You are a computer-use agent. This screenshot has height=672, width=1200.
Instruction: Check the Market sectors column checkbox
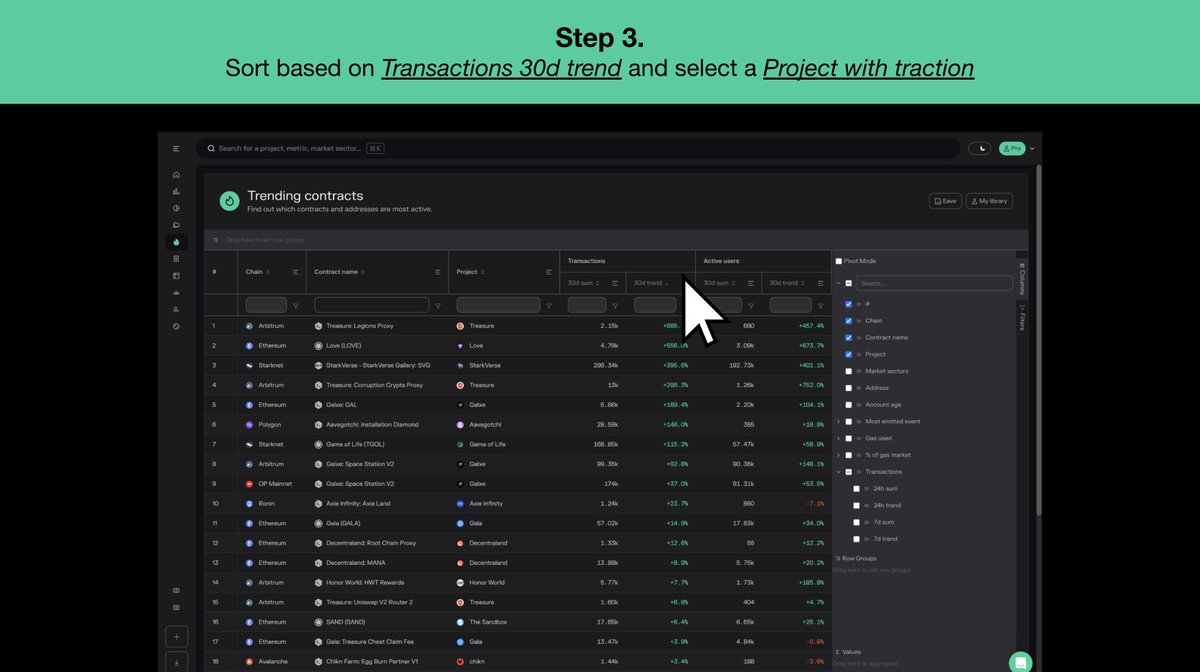(848, 371)
